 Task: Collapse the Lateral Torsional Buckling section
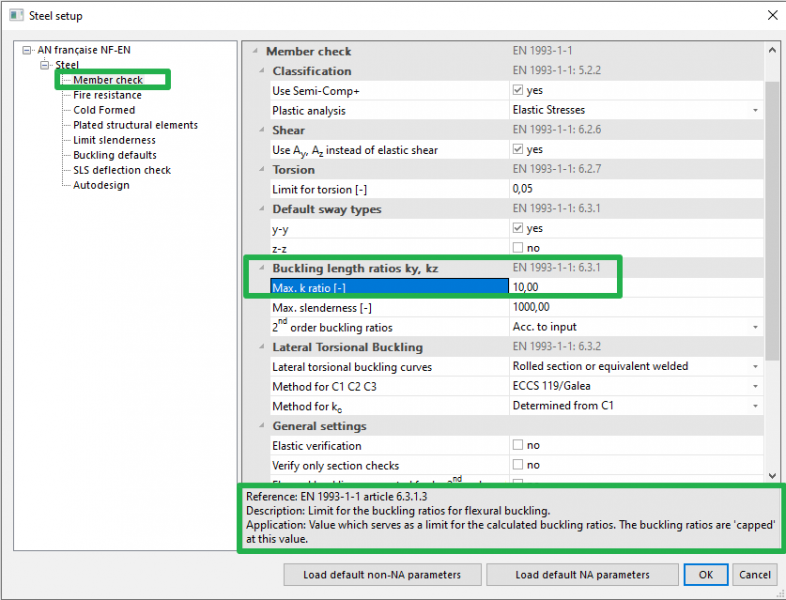pos(262,348)
